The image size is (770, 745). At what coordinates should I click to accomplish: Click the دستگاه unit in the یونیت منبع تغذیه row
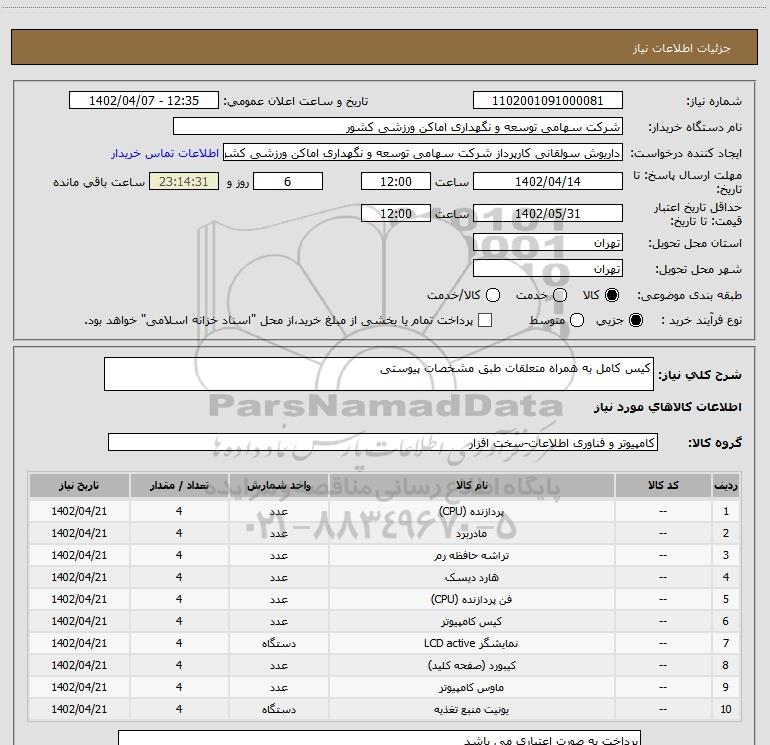point(278,709)
